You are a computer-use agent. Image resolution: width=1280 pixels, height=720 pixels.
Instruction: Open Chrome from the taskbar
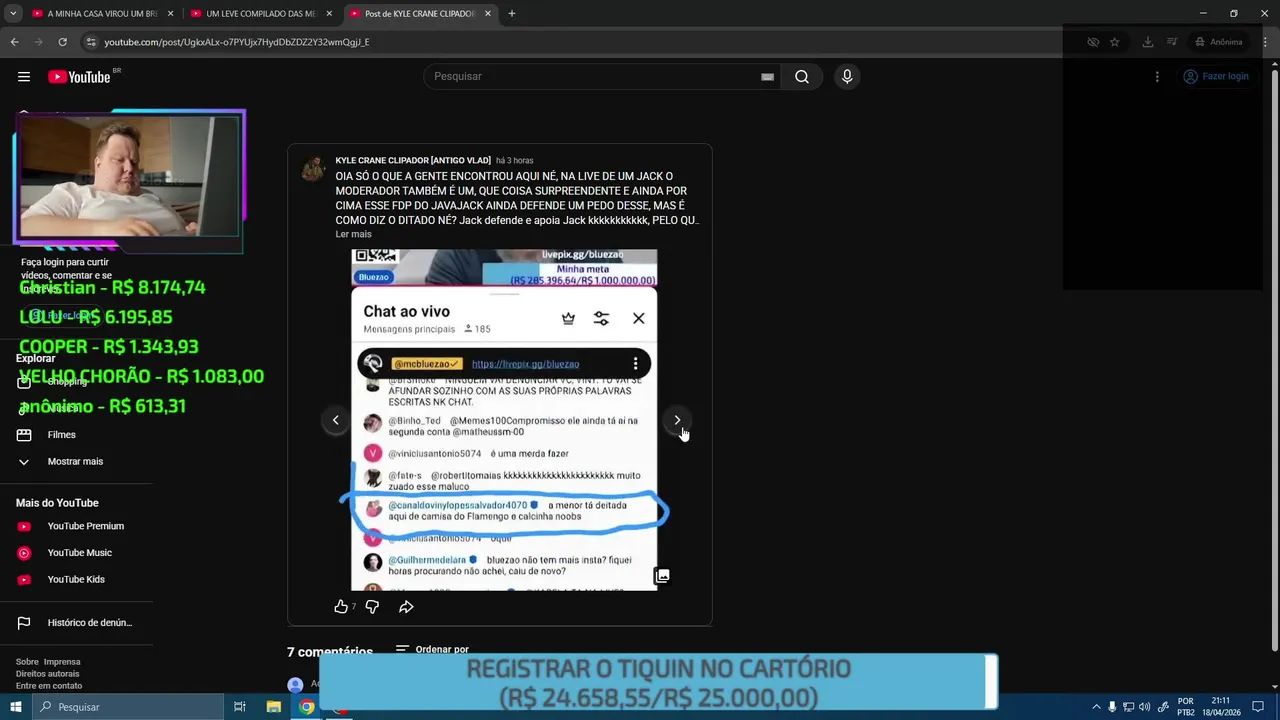(x=307, y=707)
